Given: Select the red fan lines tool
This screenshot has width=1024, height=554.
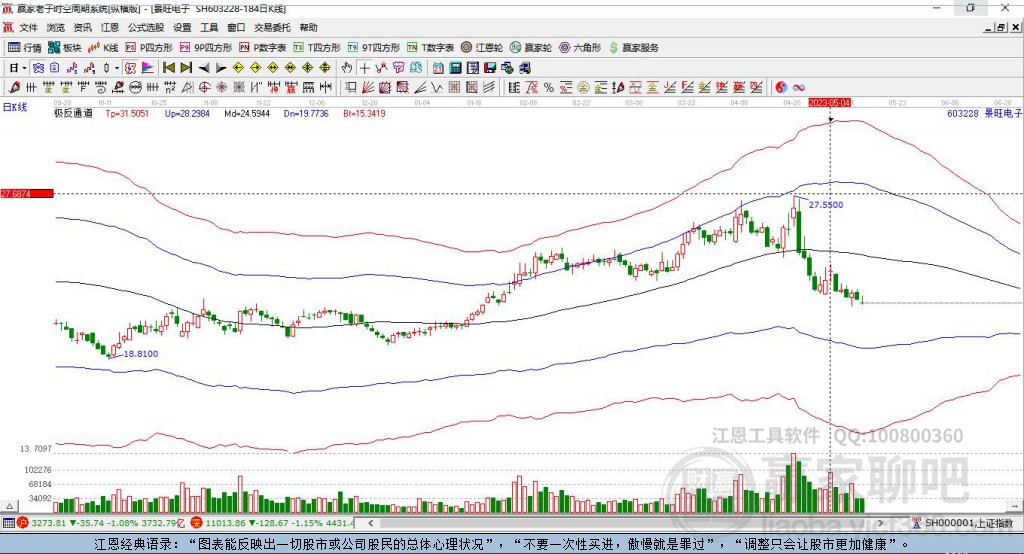Looking at the screenshot, I should (368, 88).
